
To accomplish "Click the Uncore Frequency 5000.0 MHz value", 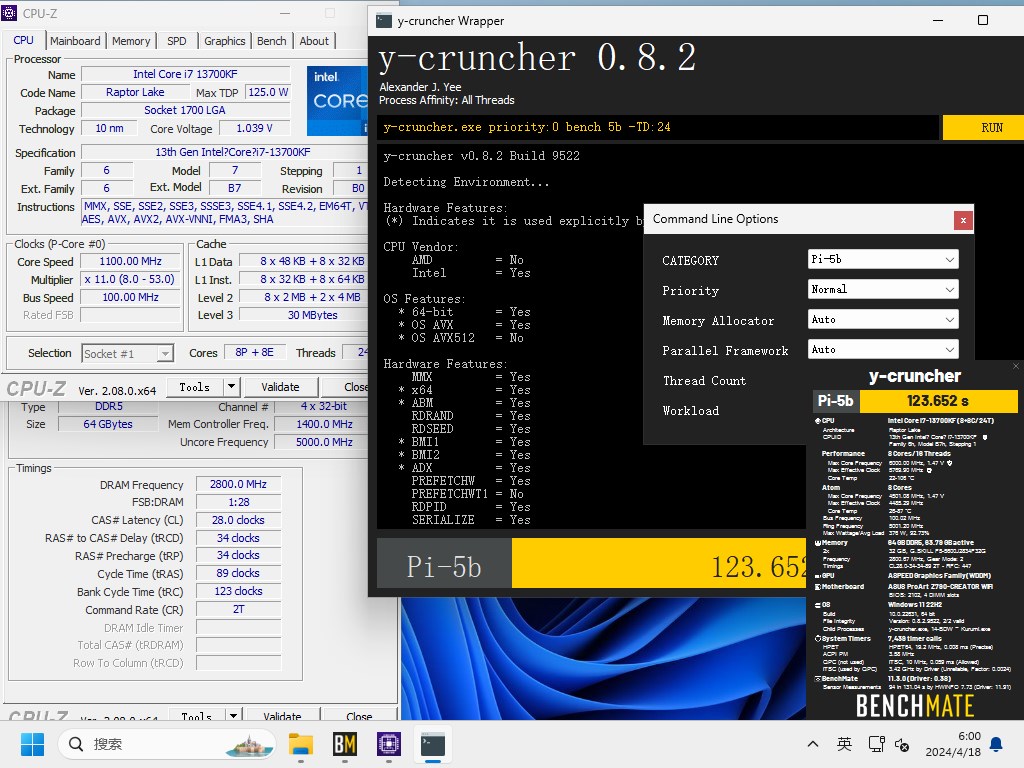I will (324, 442).
